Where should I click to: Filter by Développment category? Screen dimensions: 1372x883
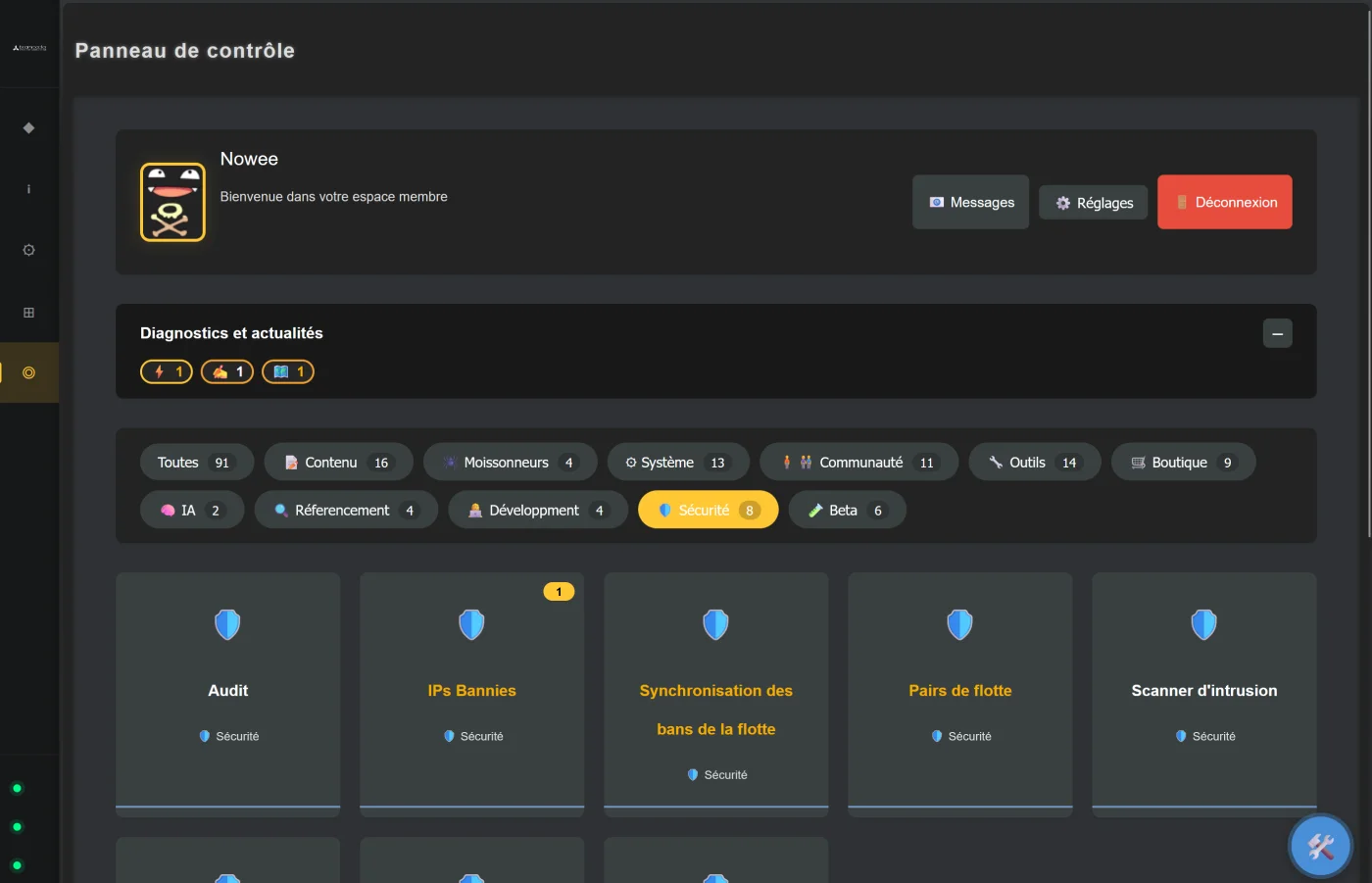(x=538, y=510)
